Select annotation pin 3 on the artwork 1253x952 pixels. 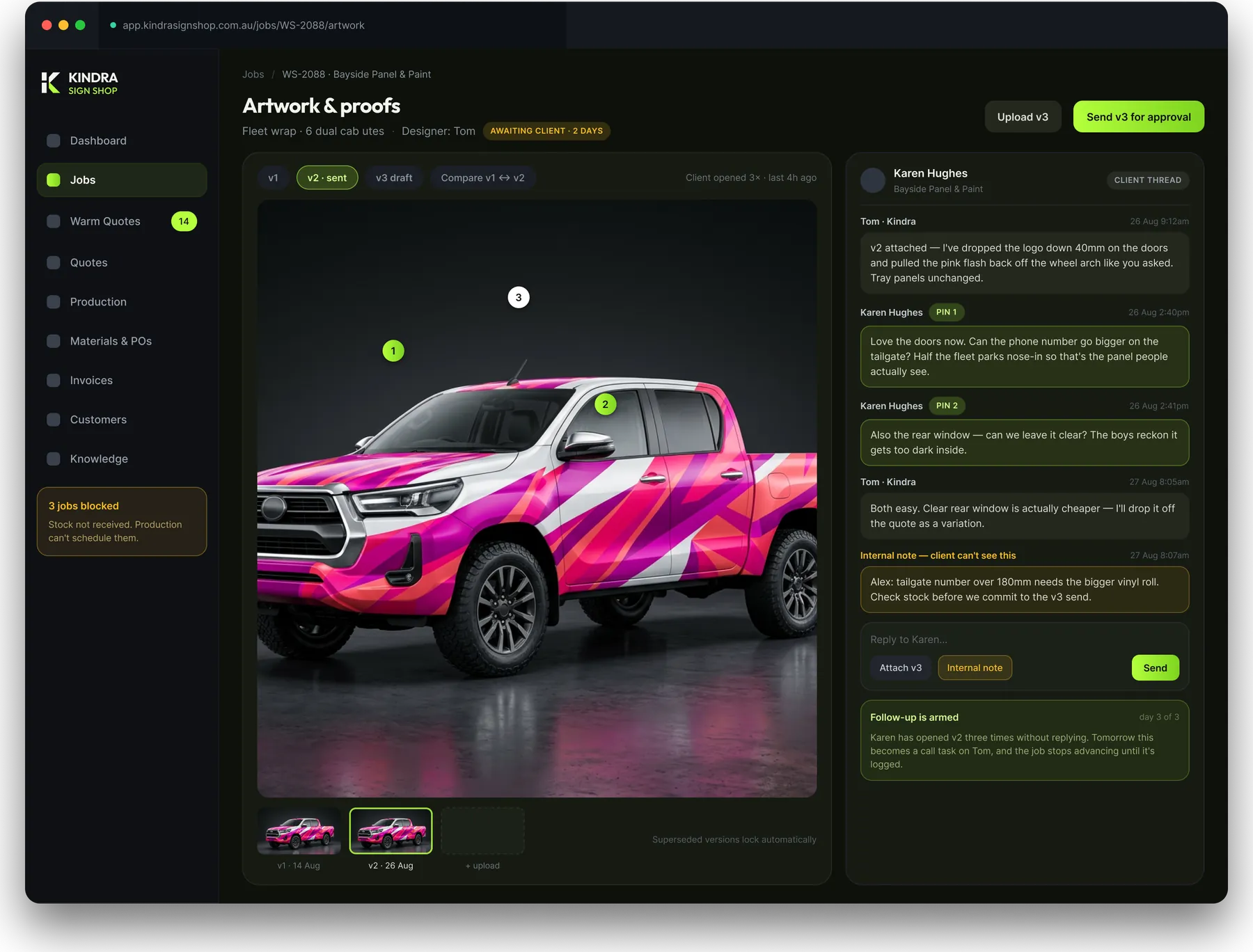point(519,297)
